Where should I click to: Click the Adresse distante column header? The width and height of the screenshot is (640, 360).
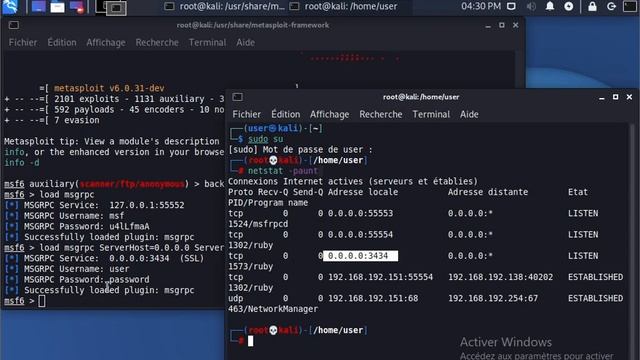click(x=488, y=192)
